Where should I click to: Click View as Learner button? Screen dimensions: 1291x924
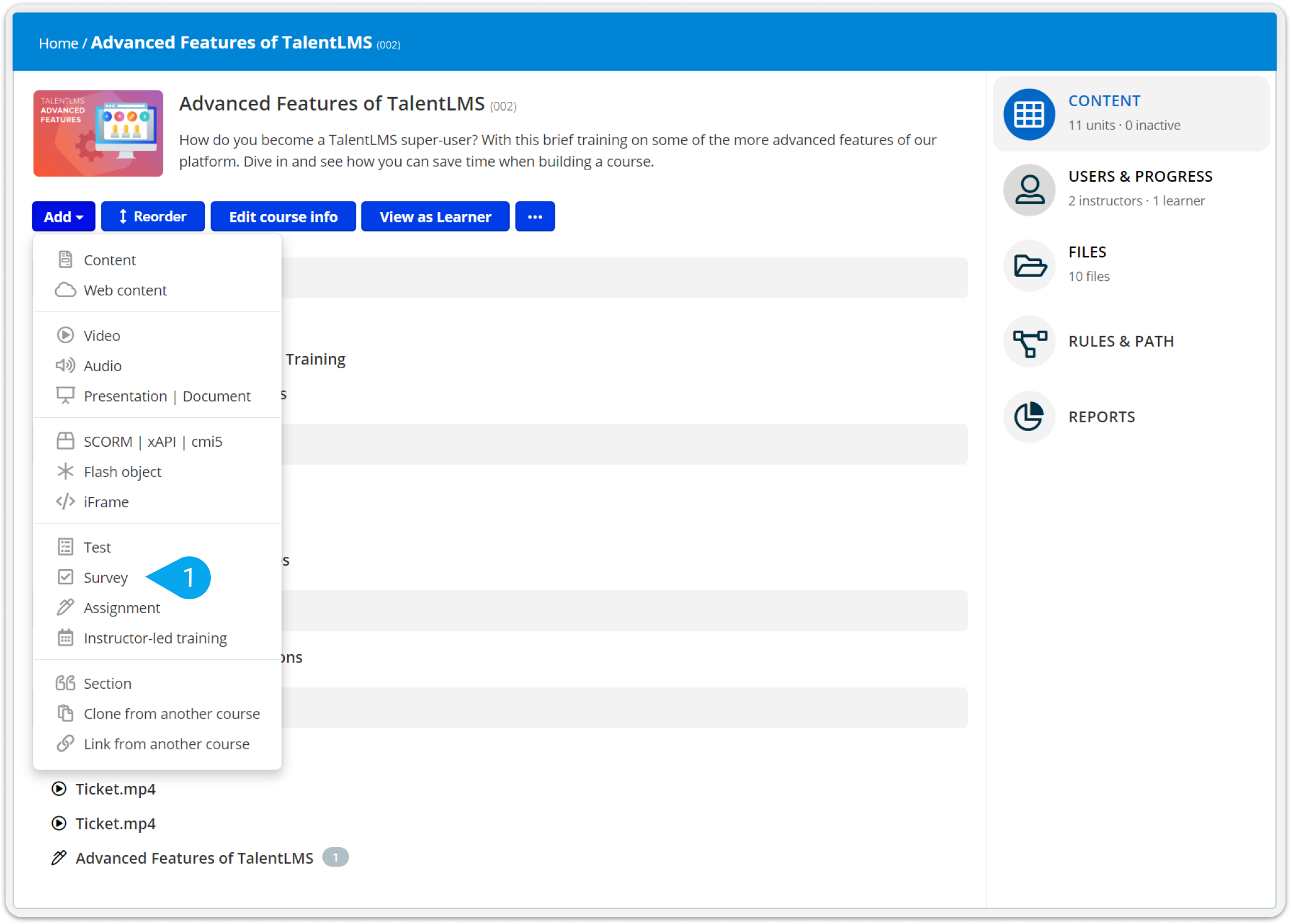[x=435, y=217]
